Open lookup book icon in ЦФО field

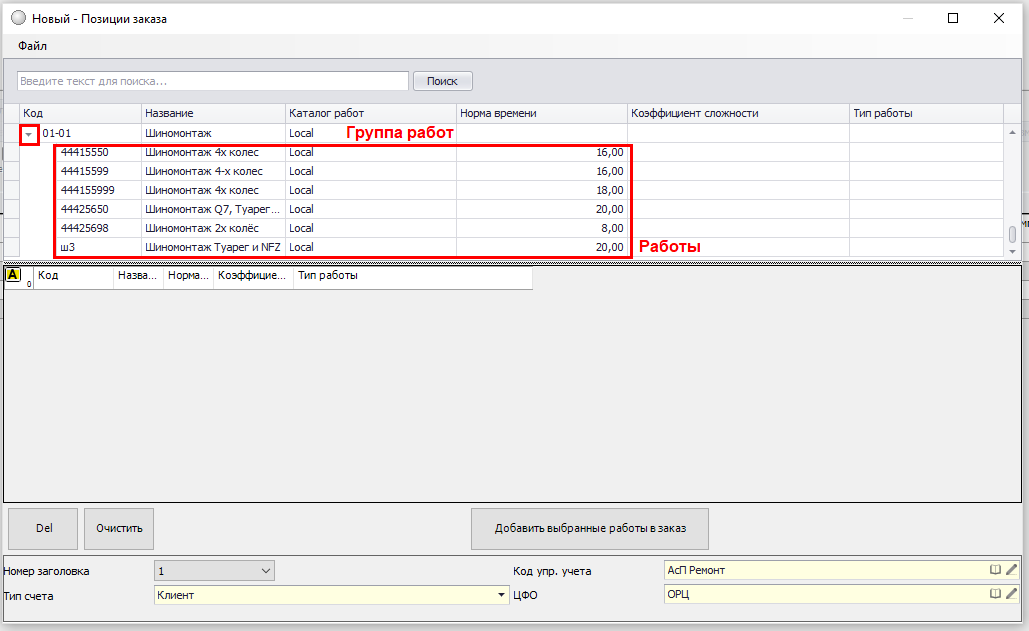(x=995, y=594)
